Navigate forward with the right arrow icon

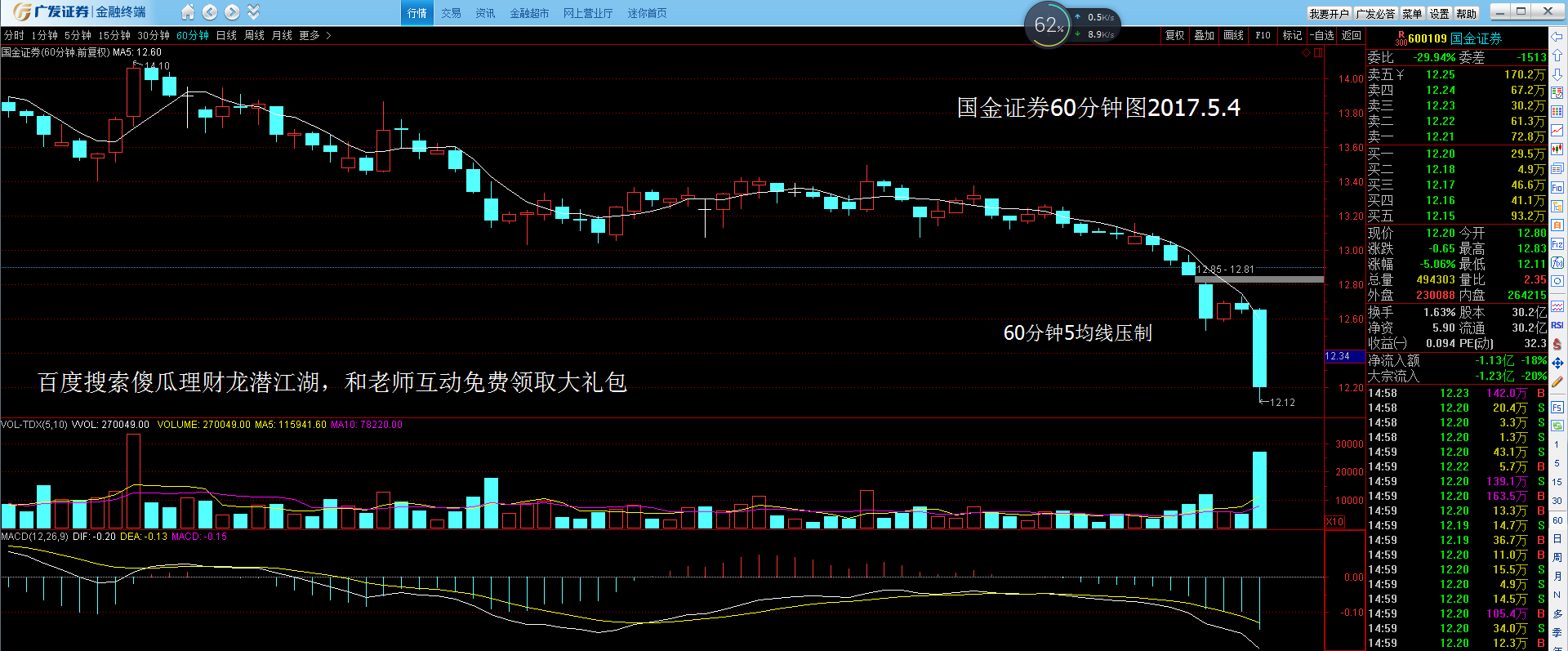coord(232,12)
